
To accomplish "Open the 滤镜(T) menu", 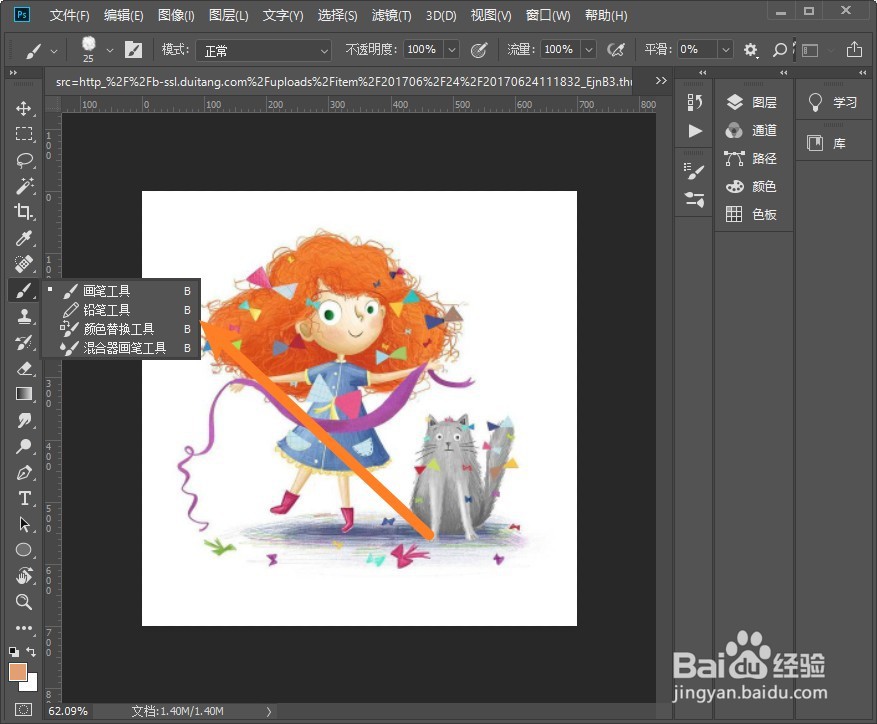I will tap(392, 16).
